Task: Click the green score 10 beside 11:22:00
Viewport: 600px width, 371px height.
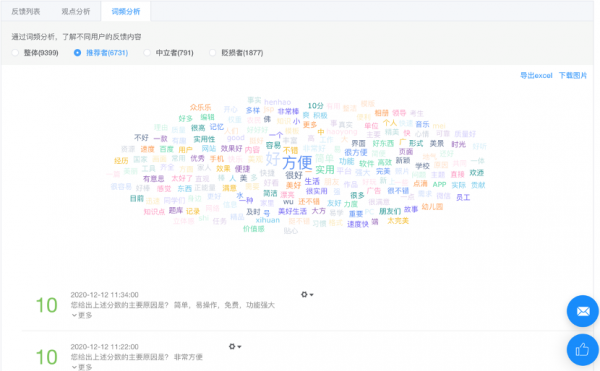Action: pos(46,357)
